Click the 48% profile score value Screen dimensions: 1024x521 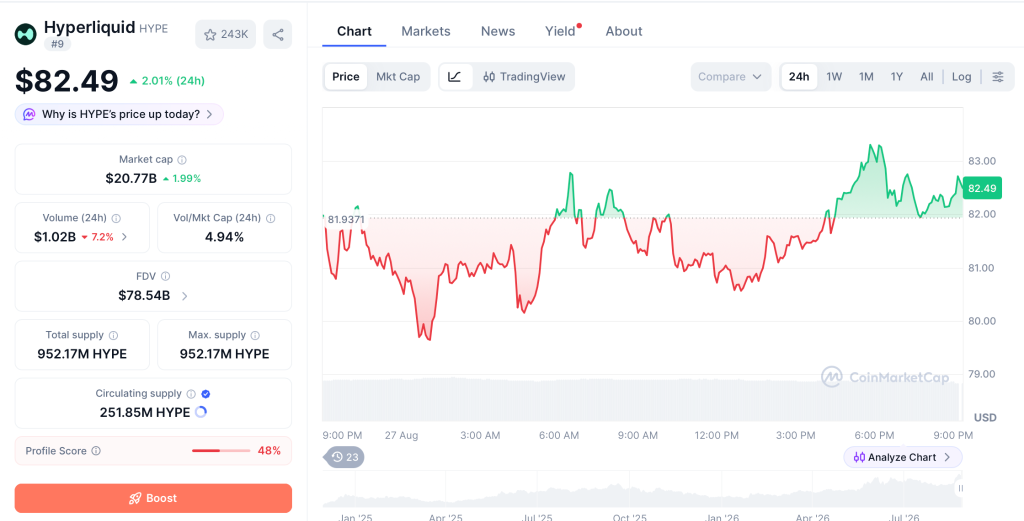269,450
